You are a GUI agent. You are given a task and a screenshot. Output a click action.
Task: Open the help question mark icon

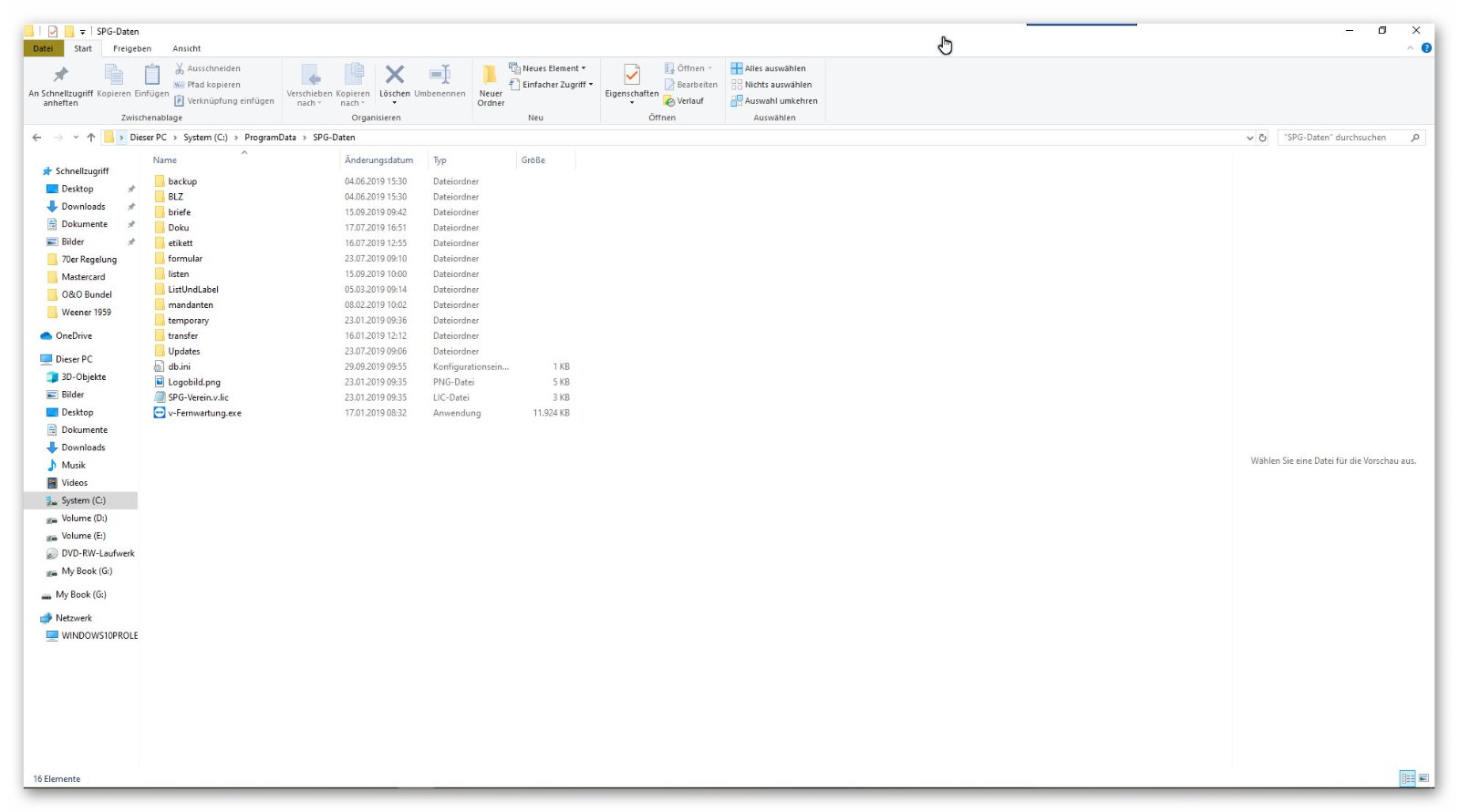1426,48
